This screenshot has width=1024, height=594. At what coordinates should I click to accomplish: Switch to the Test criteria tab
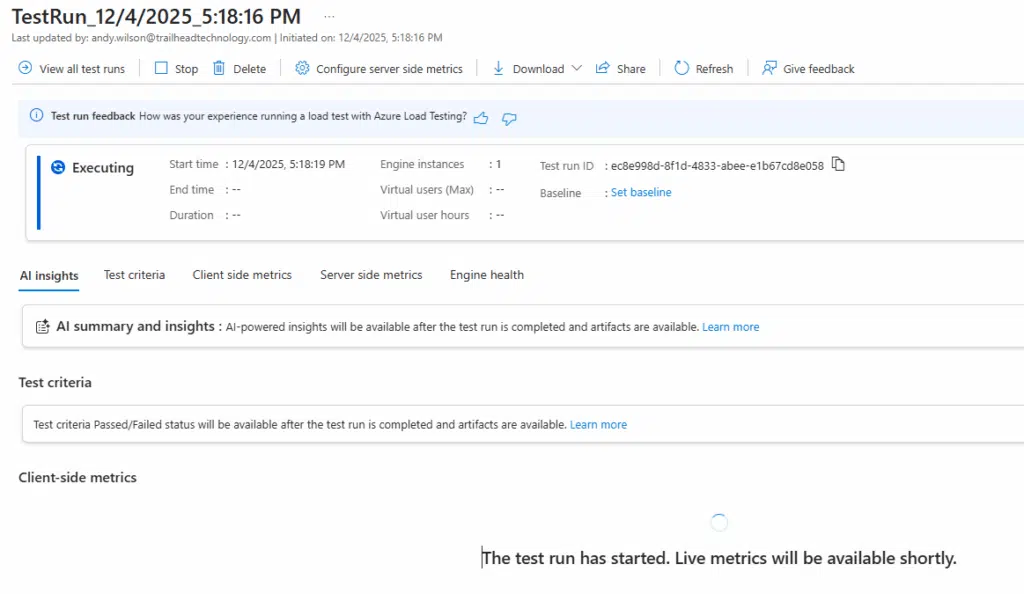tap(134, 275)
